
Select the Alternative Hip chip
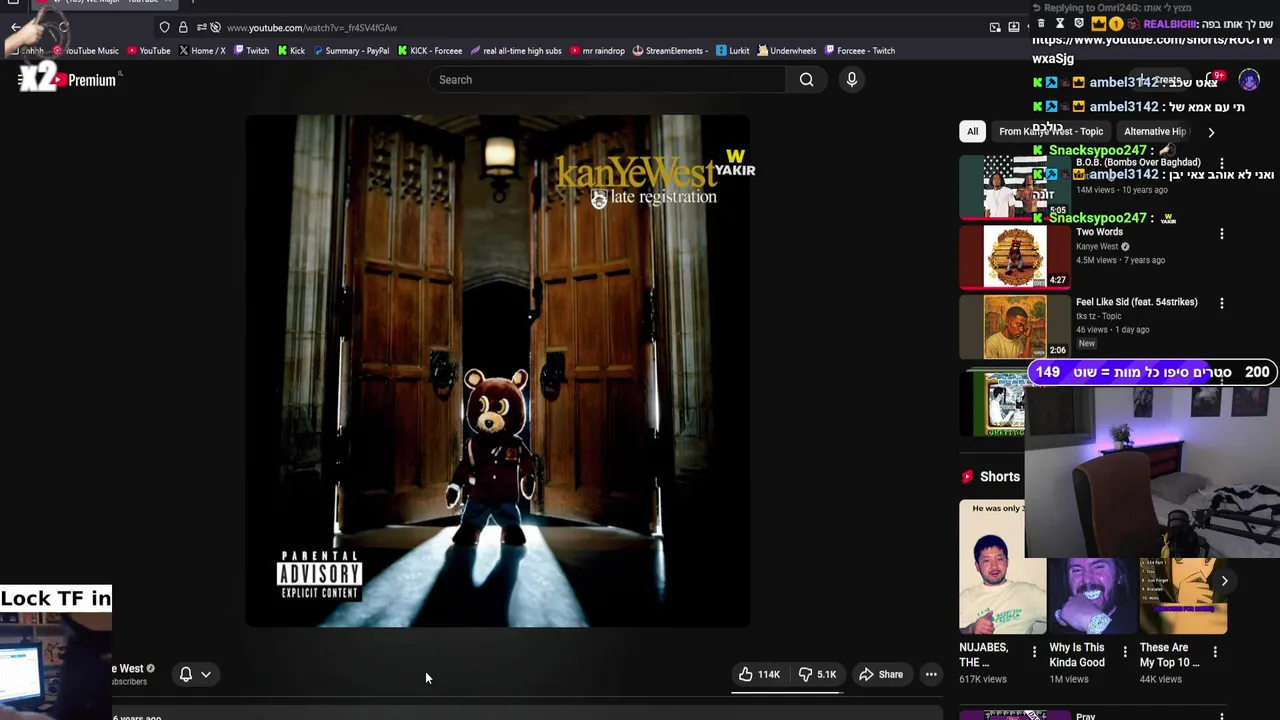[1155, 131]
